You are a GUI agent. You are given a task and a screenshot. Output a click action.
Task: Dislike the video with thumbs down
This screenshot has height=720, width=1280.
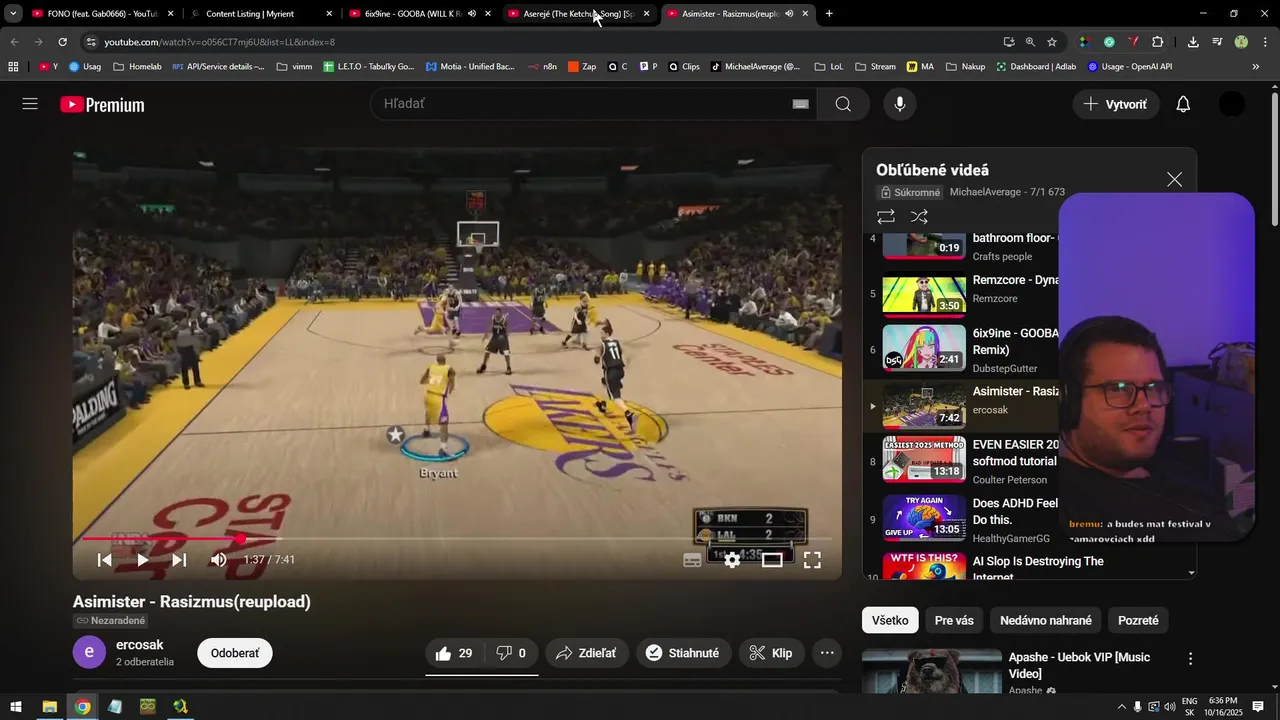[511, 653]
